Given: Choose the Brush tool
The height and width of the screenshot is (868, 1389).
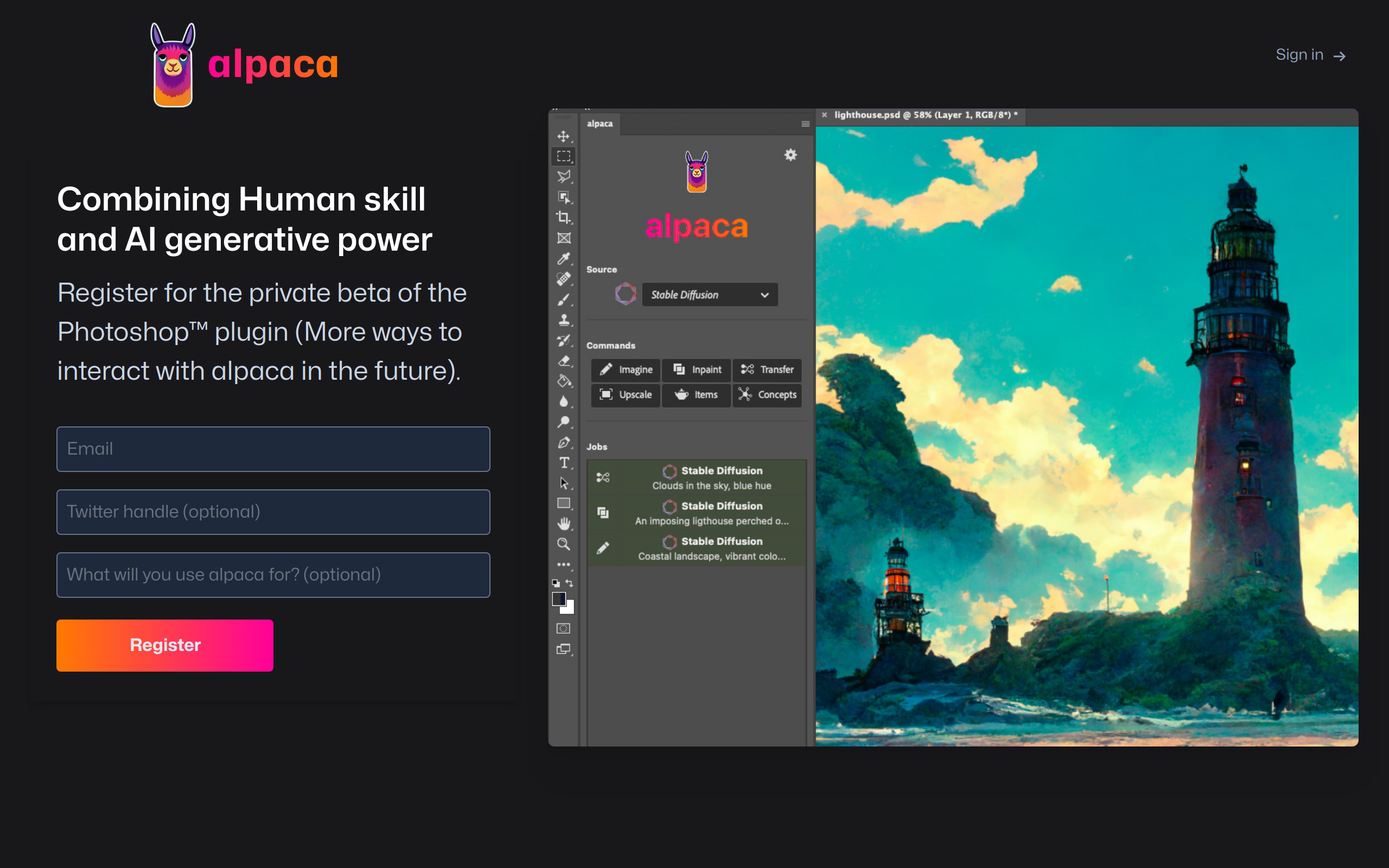Looking at the screenshot, I should [564, 299].
